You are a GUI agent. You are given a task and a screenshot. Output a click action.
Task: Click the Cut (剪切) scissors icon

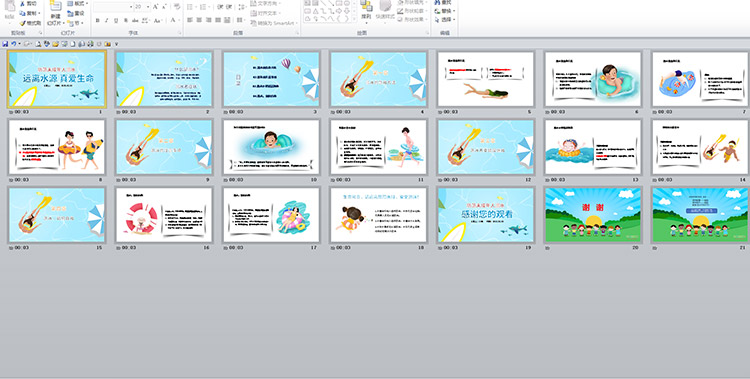tap(22, 4)
